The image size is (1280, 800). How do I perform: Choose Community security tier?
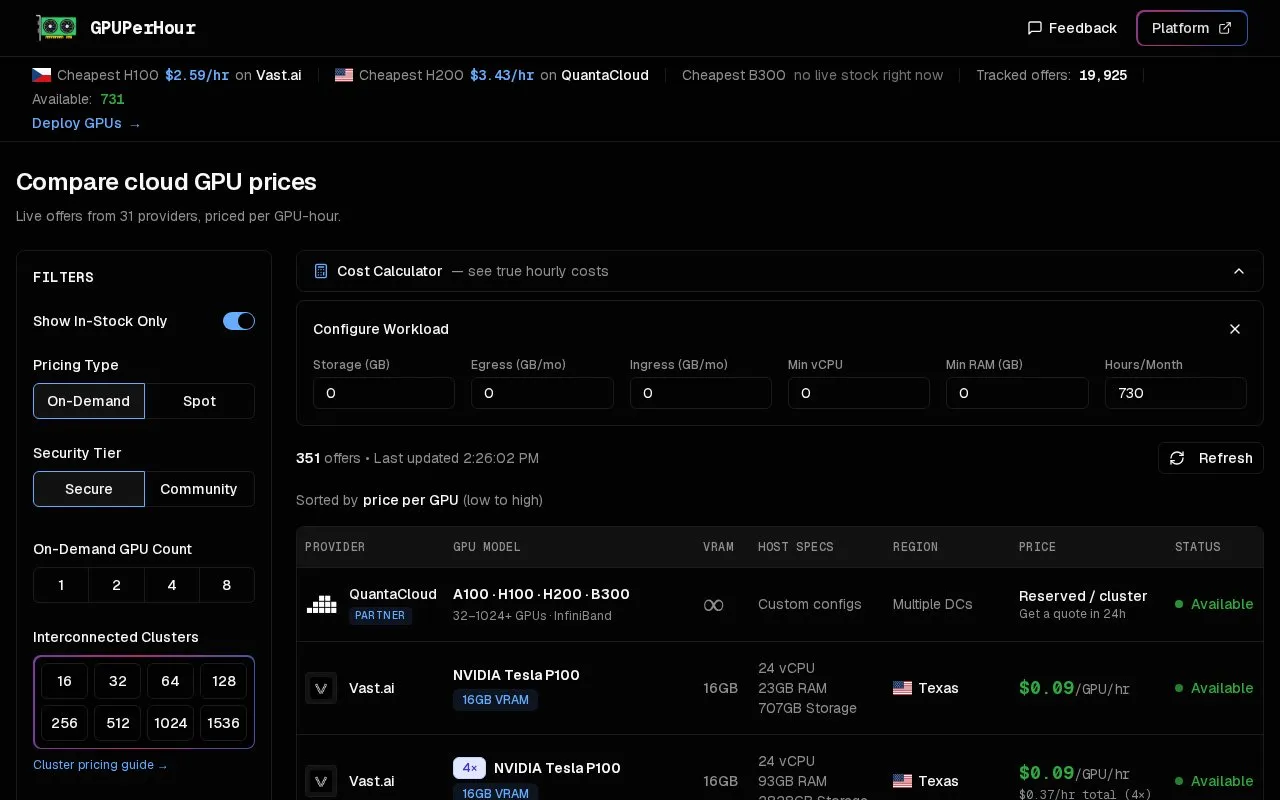tap(199, 489)
